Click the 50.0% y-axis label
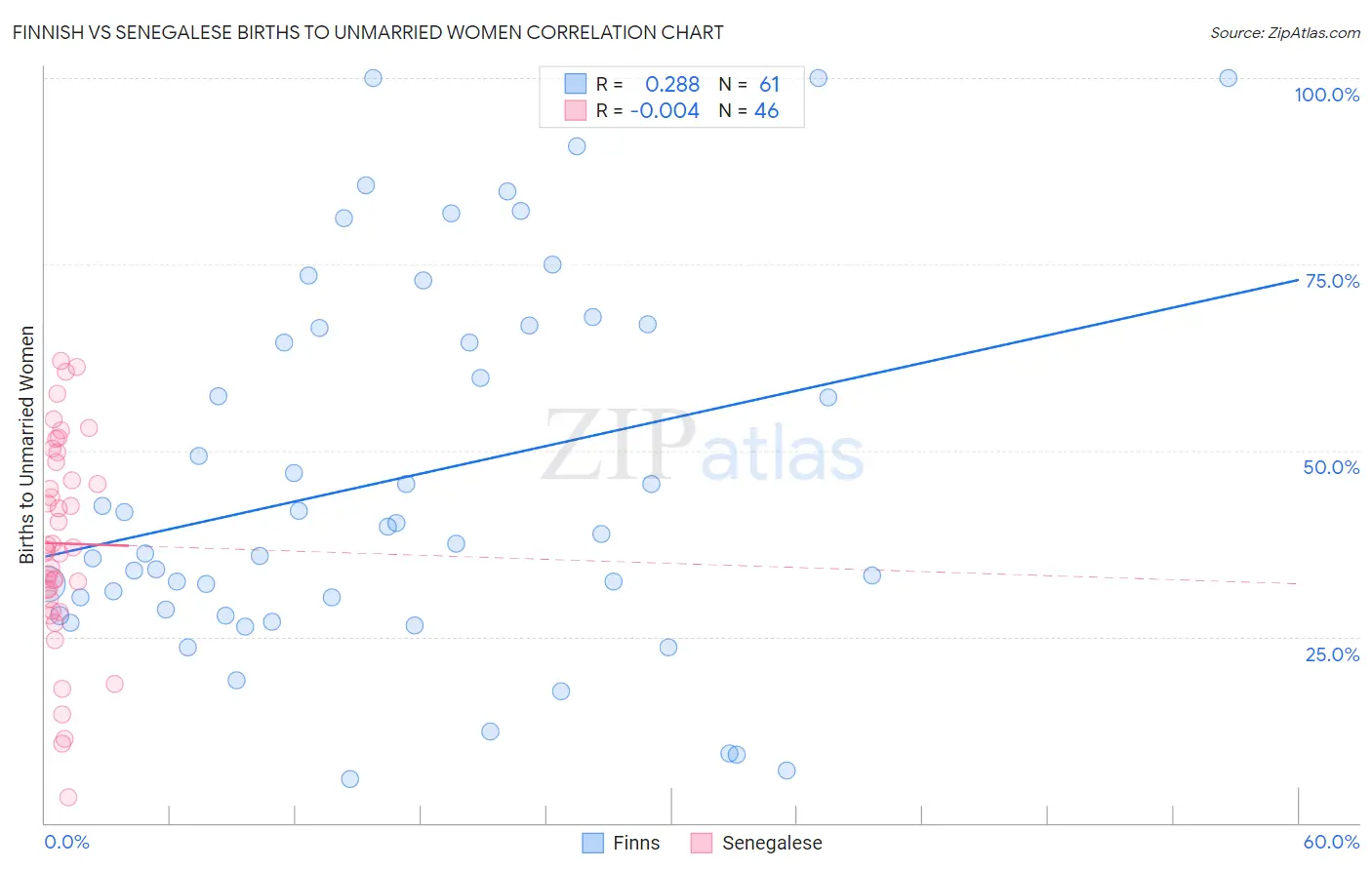1372x870 pixels. click(1331, 467)
